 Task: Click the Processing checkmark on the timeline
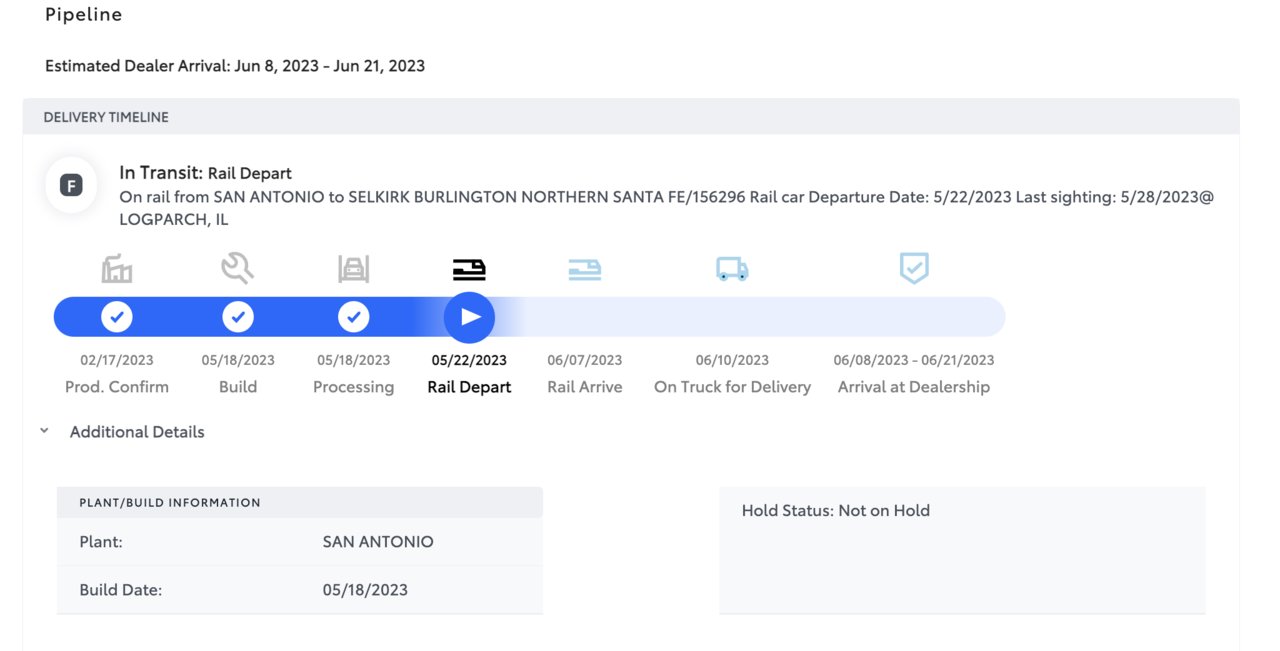[x=353, y=317]
